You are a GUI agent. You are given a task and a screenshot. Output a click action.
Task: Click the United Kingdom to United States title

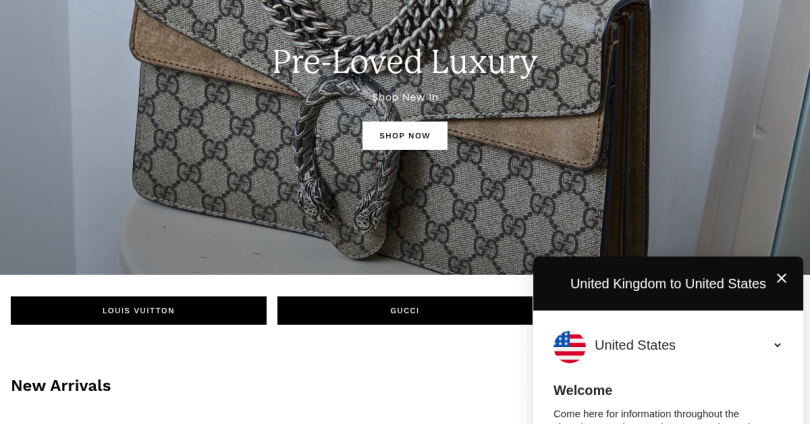click(667, 284)
